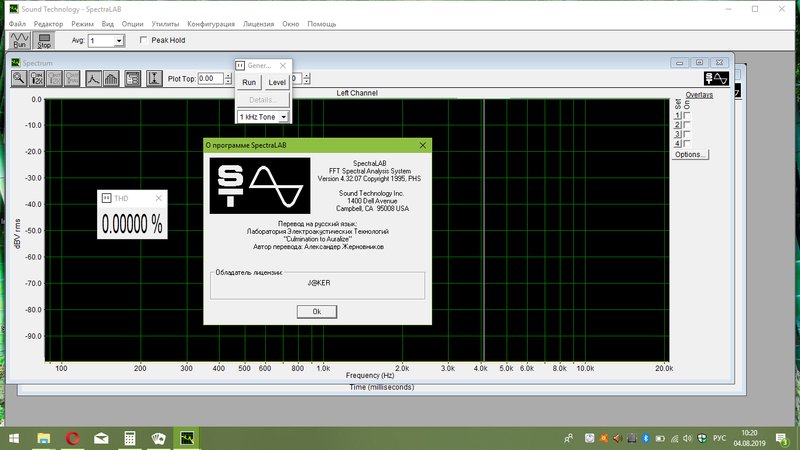Click the People icon in taskbar

(568, 438)
